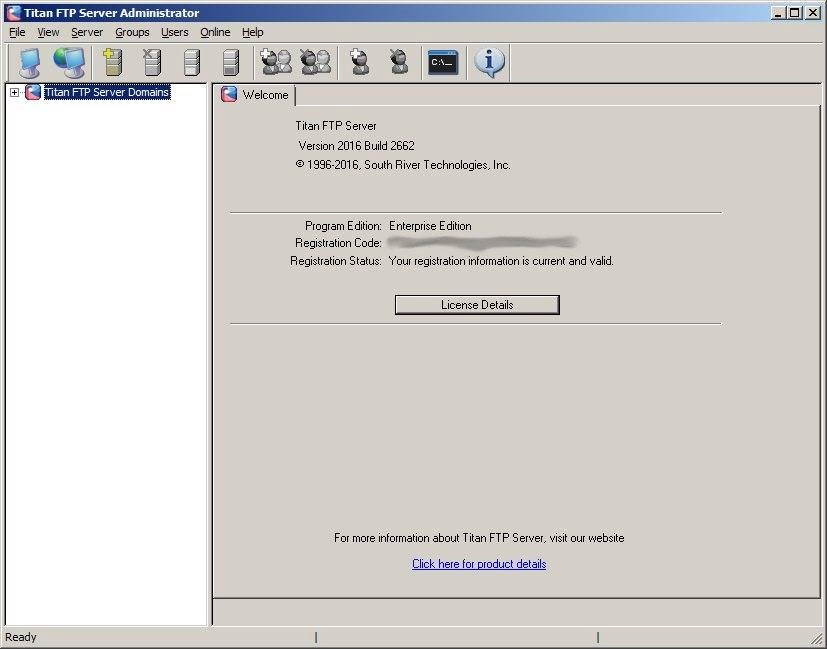Click the 'Ready' status bar text
This screenshot has height=649, width=827.
(21, 637)
